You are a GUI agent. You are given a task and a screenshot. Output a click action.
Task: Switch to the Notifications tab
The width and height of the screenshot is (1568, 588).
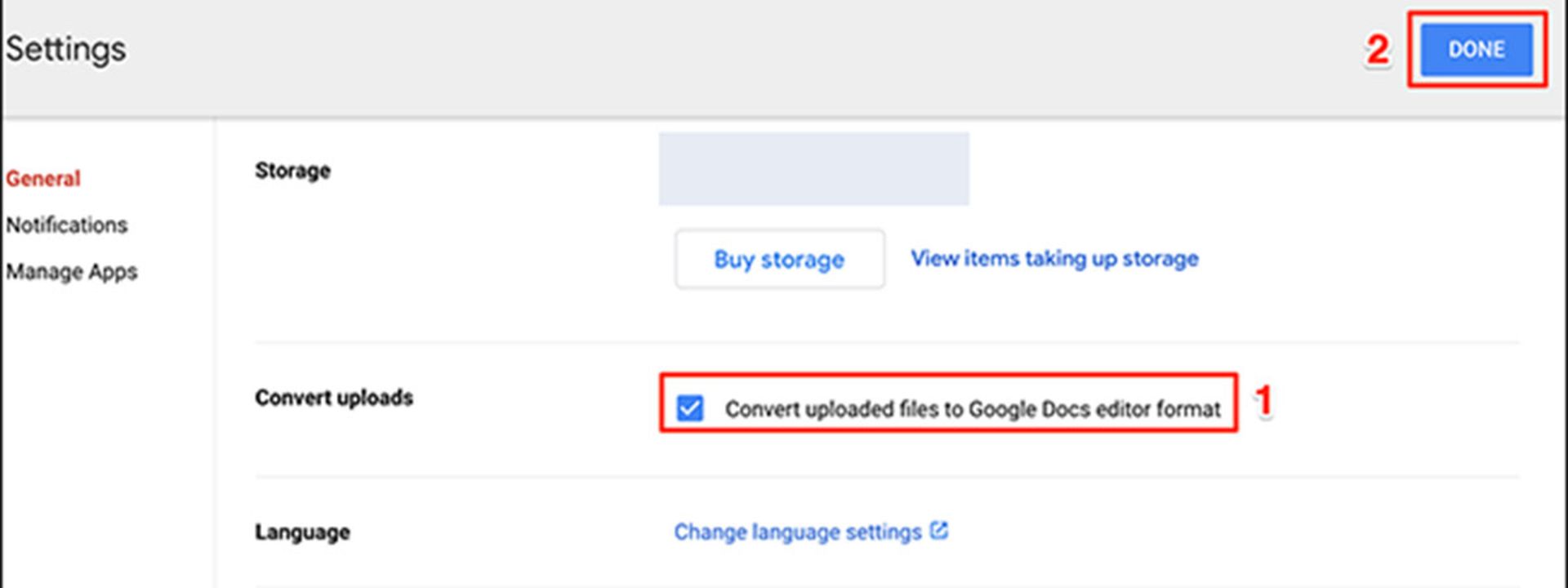click(x=67, y=225)
